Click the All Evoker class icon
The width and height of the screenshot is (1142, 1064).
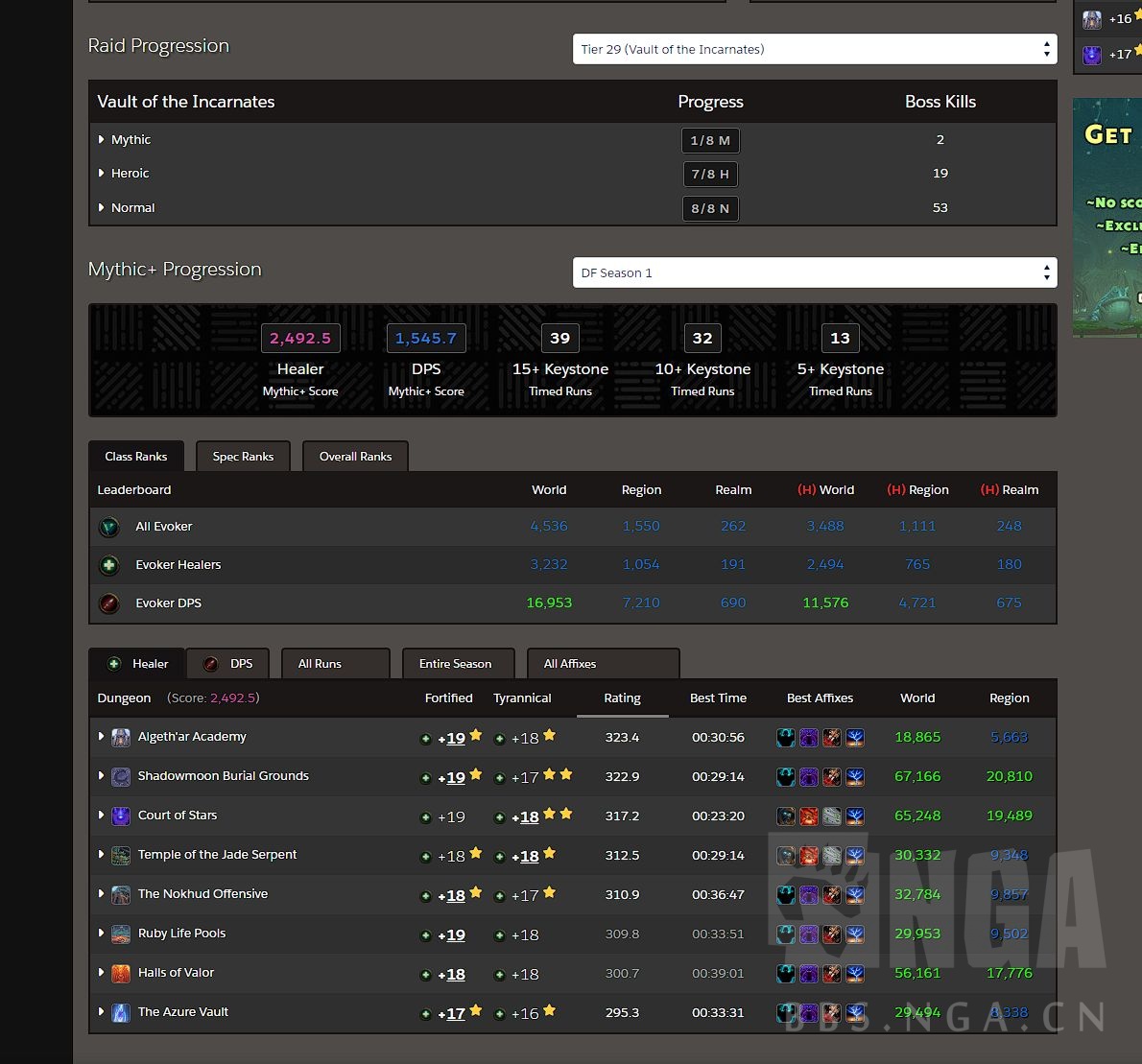coord(109,527)
